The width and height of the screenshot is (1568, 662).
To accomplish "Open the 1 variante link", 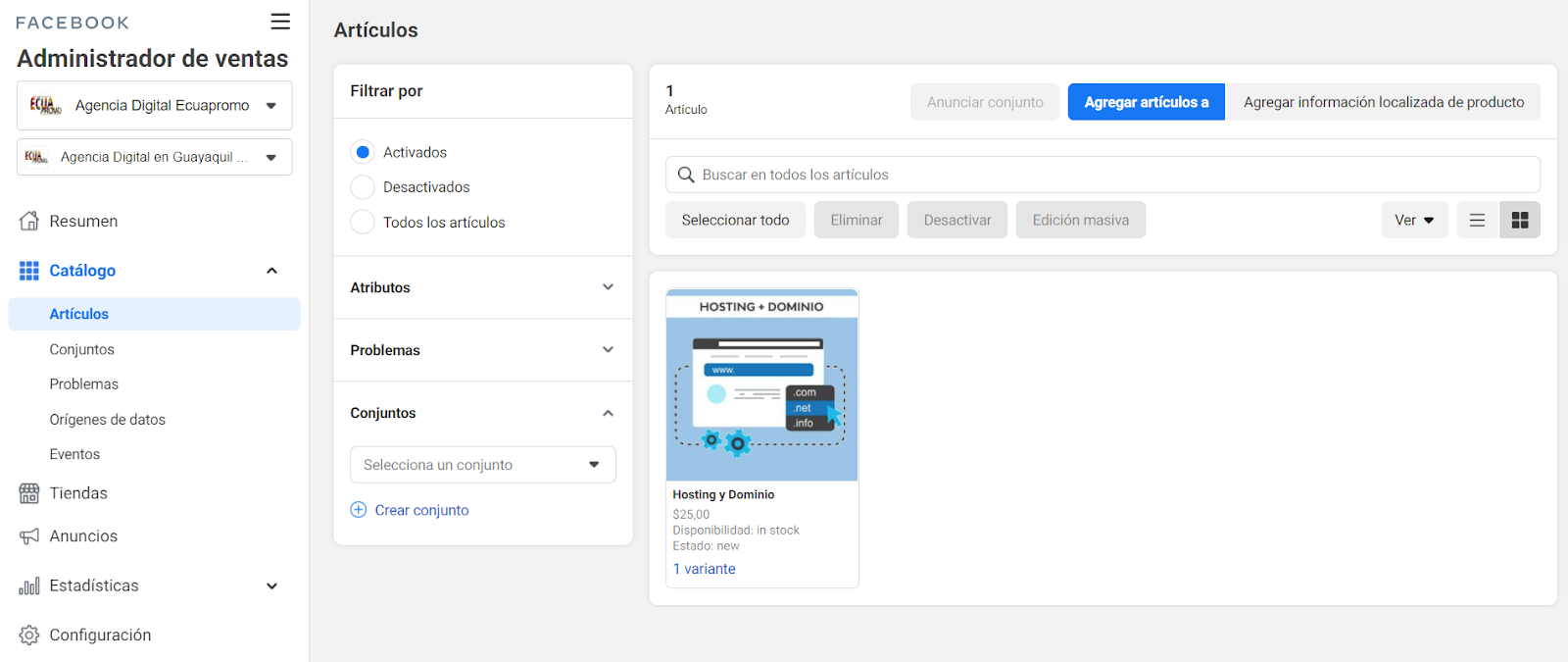I will [704, 569].
